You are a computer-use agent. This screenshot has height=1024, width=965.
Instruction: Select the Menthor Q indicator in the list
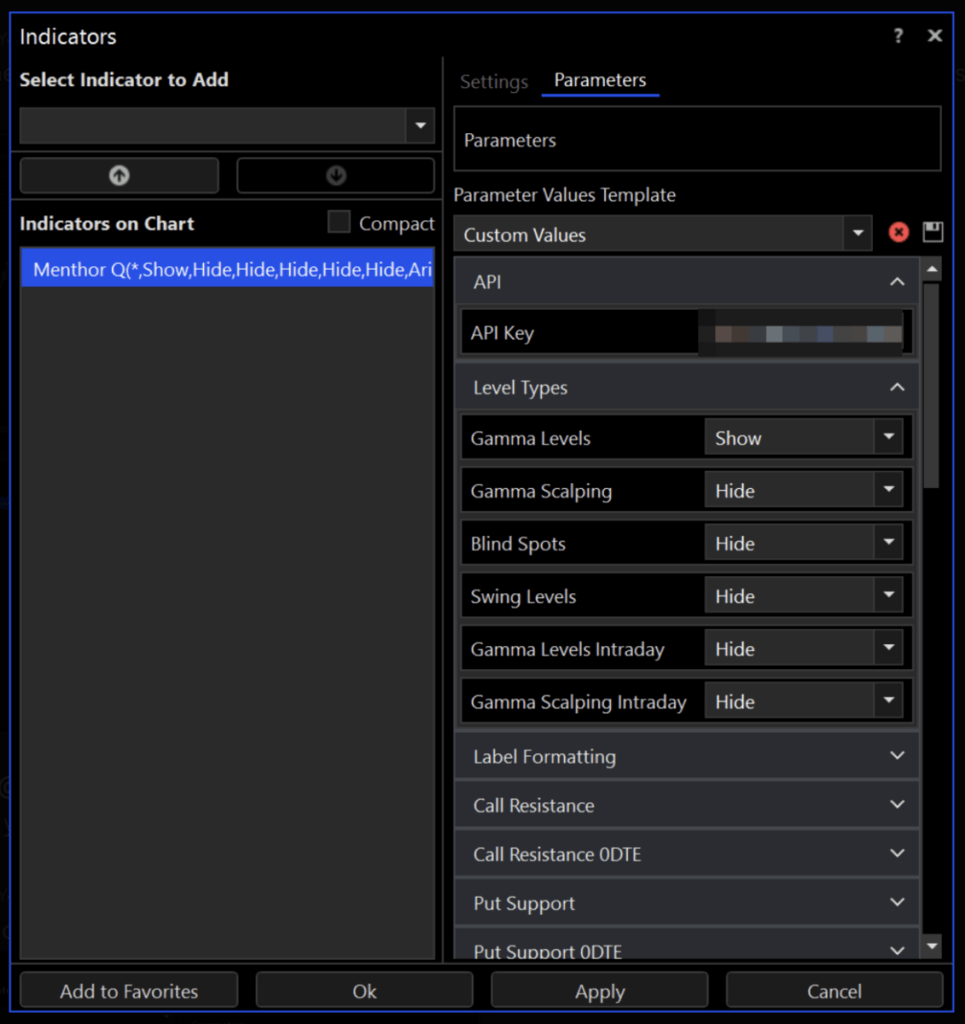227,268
